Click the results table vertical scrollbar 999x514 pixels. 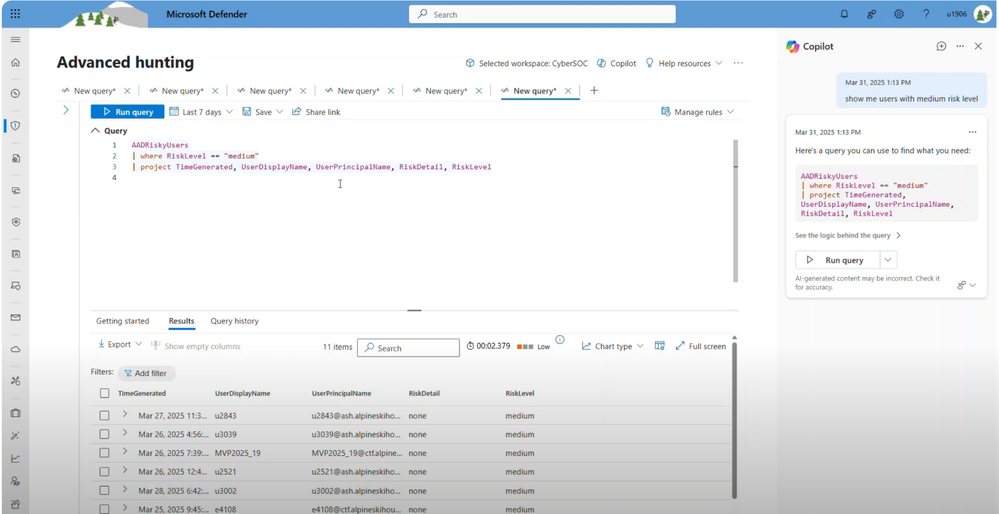click(735, 420)
